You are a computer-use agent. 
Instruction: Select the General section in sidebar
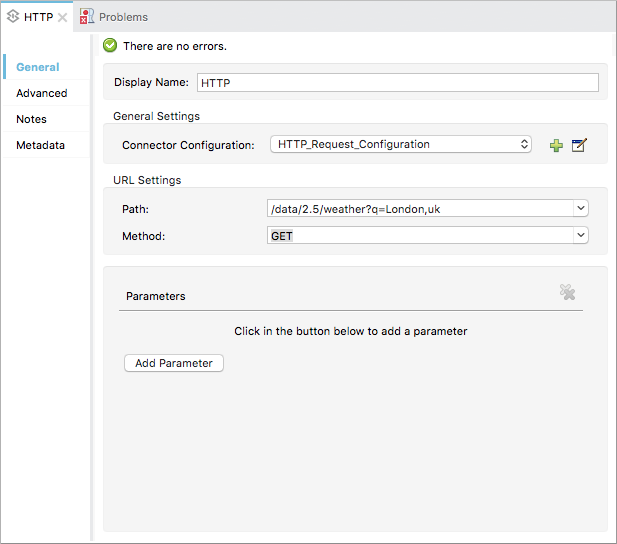38,67
